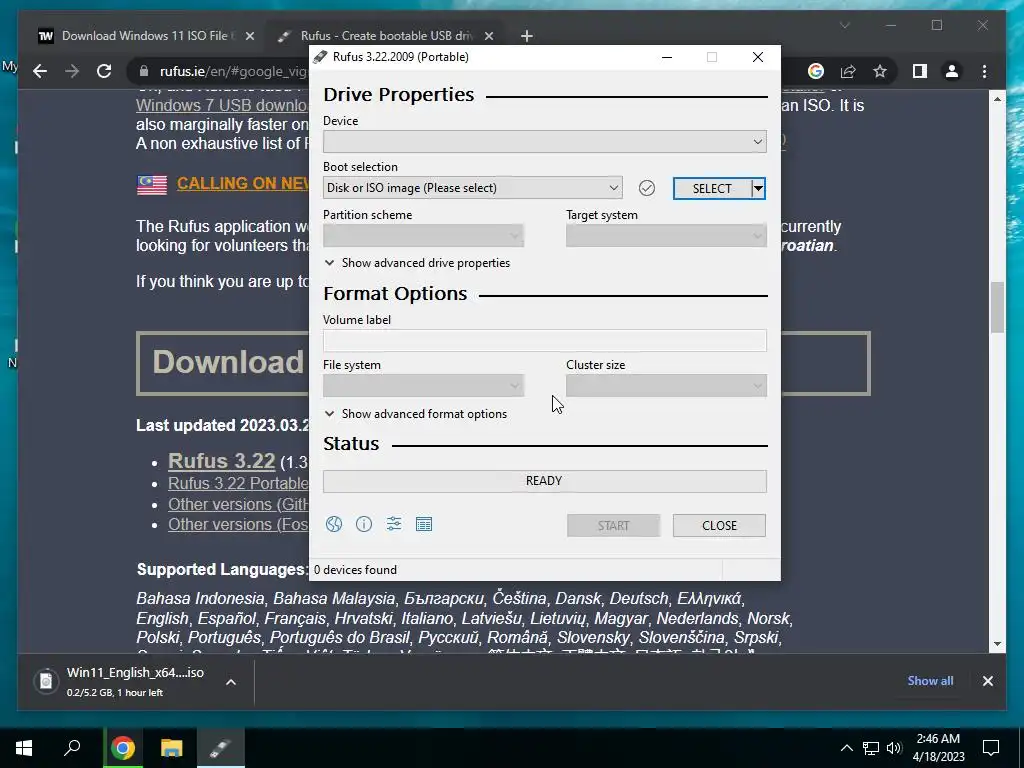Open the Other versions (GitHub) link

238,504
